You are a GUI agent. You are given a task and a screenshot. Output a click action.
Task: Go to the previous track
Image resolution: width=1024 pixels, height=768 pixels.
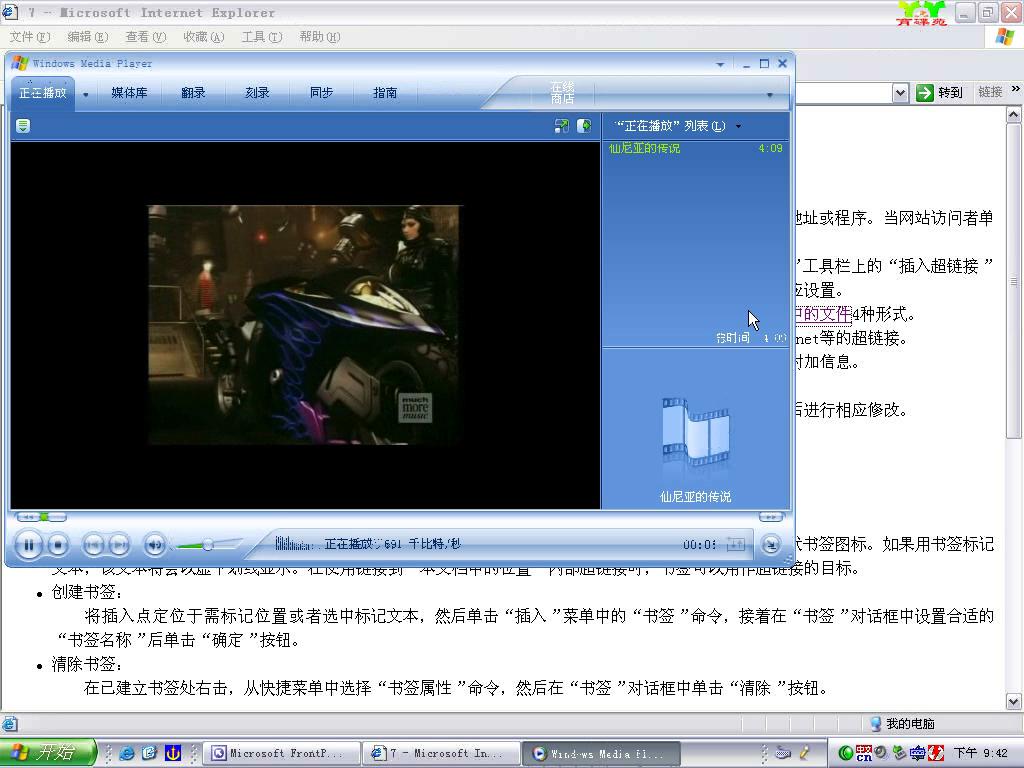[x=93, y=544]
